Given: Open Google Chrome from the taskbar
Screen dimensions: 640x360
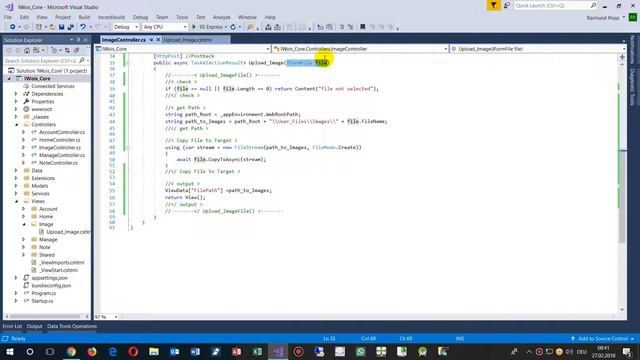Looking at the screenshot, I should coord(71,351).
